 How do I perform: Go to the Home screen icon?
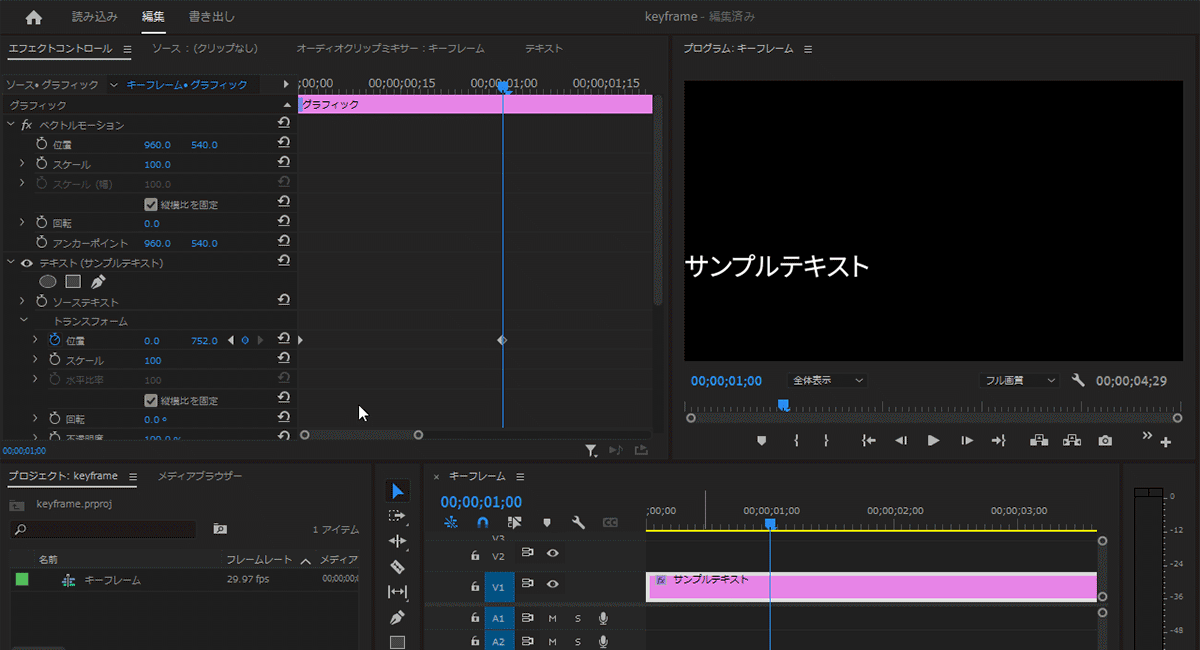[34, 17]
